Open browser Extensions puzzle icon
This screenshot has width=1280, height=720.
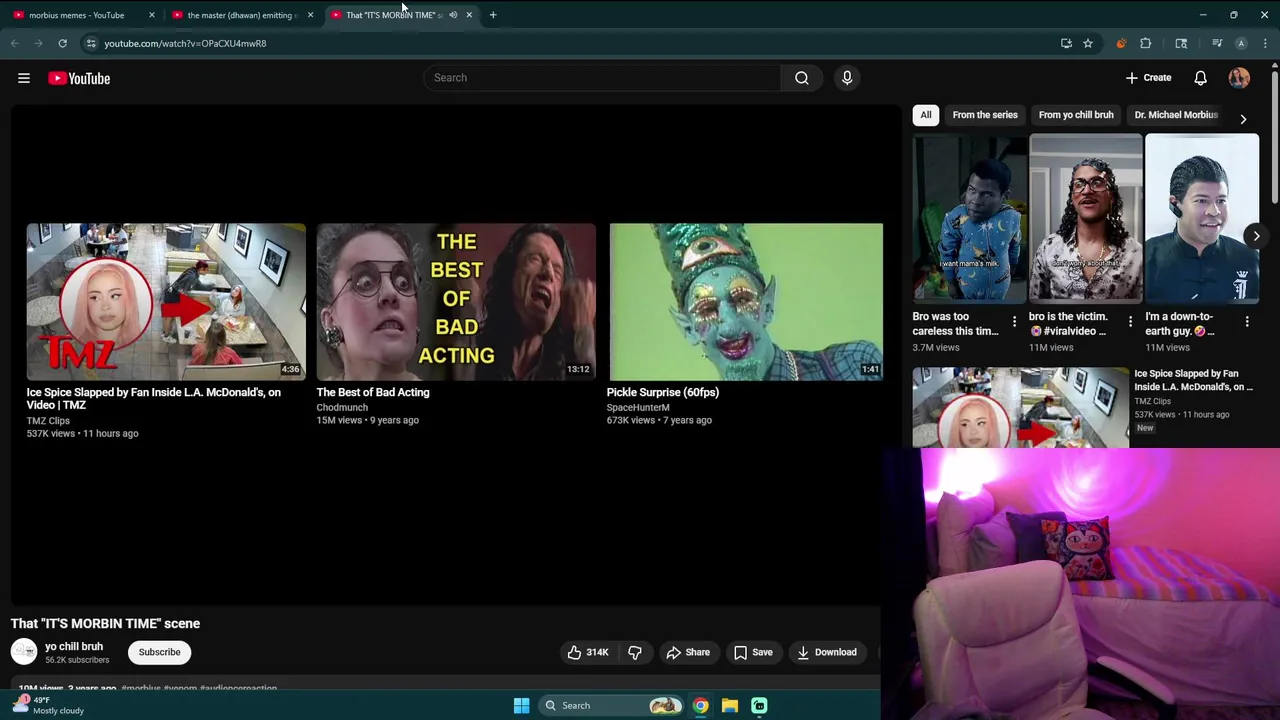click(1146, 43)
